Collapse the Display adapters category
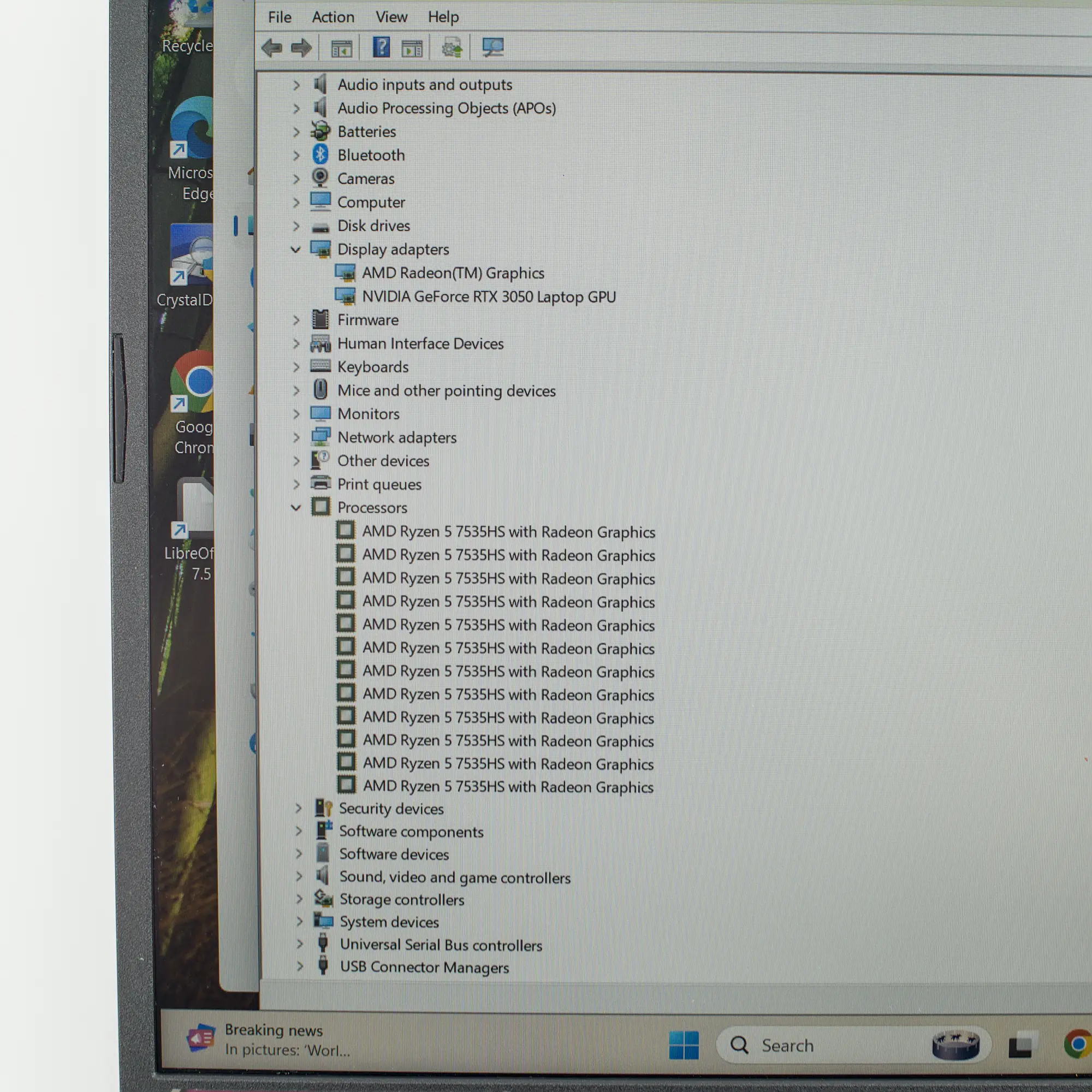This screenshot has height=1092, width=1092. (x=295, y=250)
